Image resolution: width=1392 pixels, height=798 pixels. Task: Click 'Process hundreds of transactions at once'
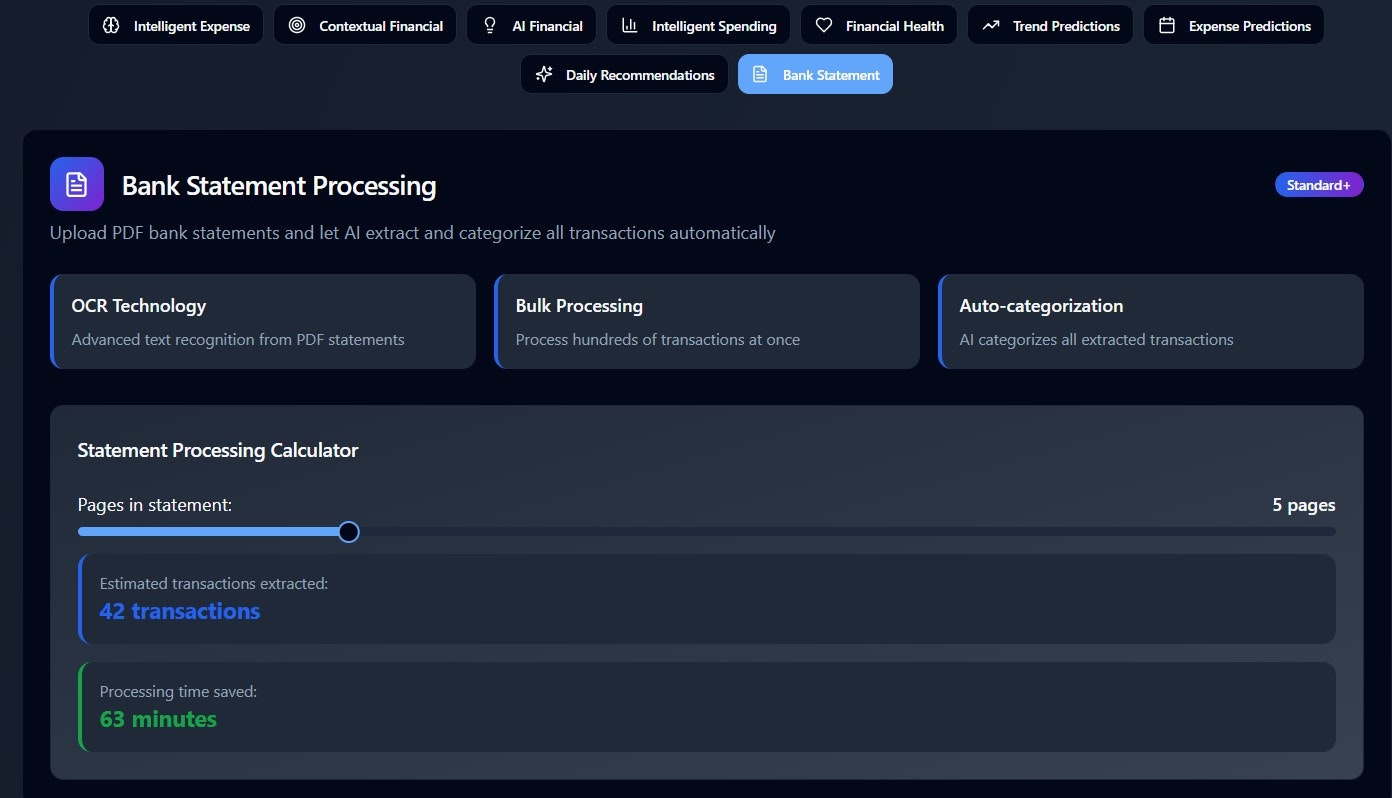[x=658, y=340]
